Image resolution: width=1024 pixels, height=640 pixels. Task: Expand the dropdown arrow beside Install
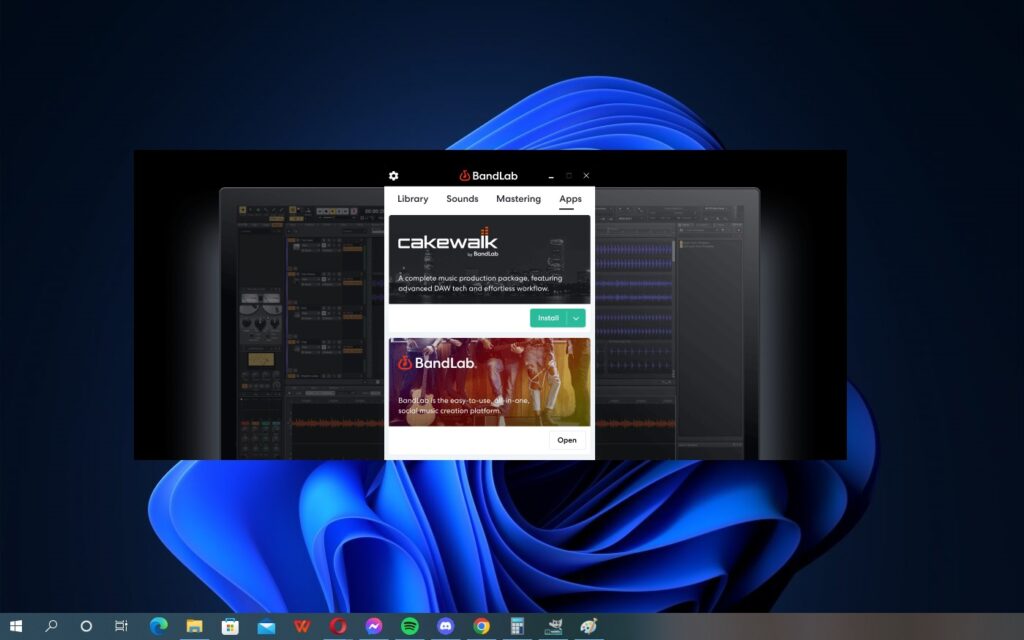tap(576, 318)
